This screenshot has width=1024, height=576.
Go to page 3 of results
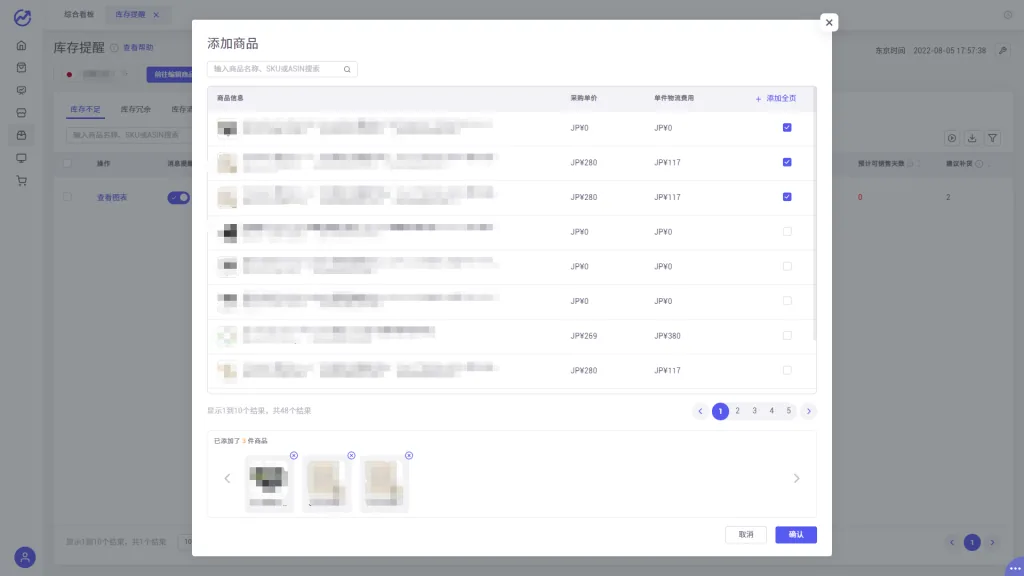coord(754,411)
